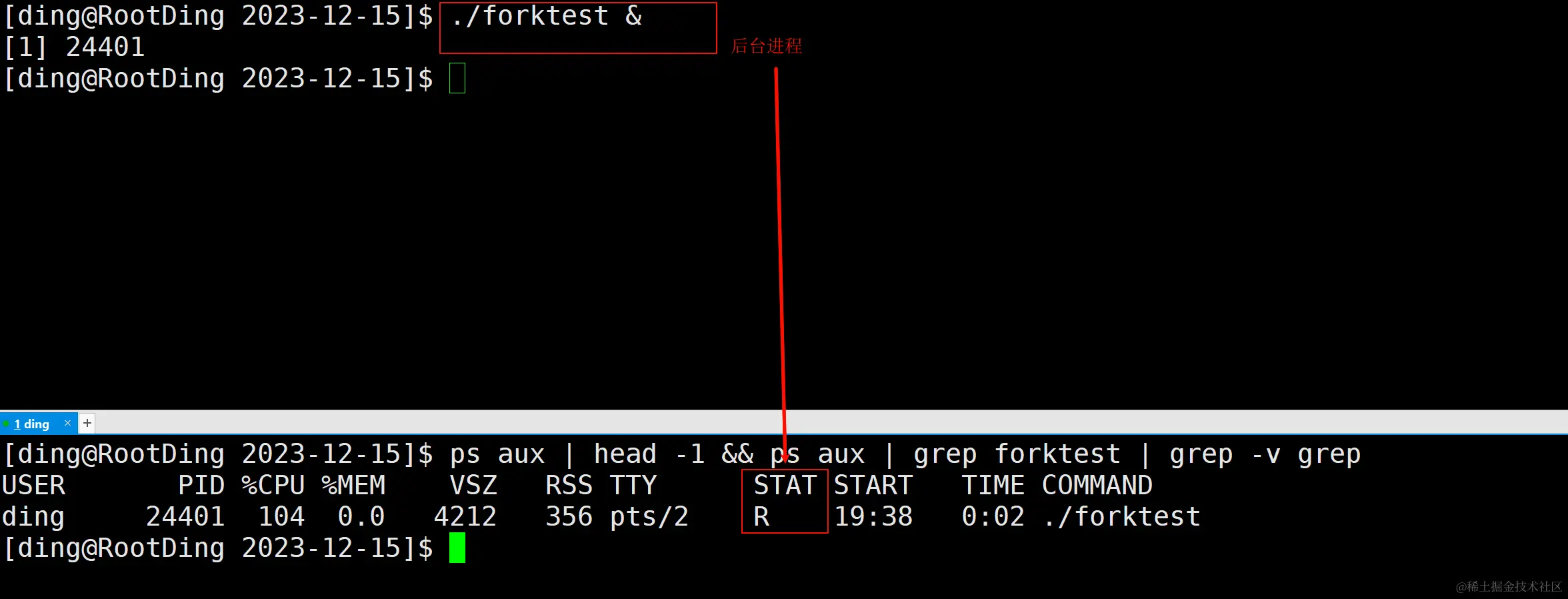Click the TTY value pts/2
1568x599 pixels.
tap(649, 518)
